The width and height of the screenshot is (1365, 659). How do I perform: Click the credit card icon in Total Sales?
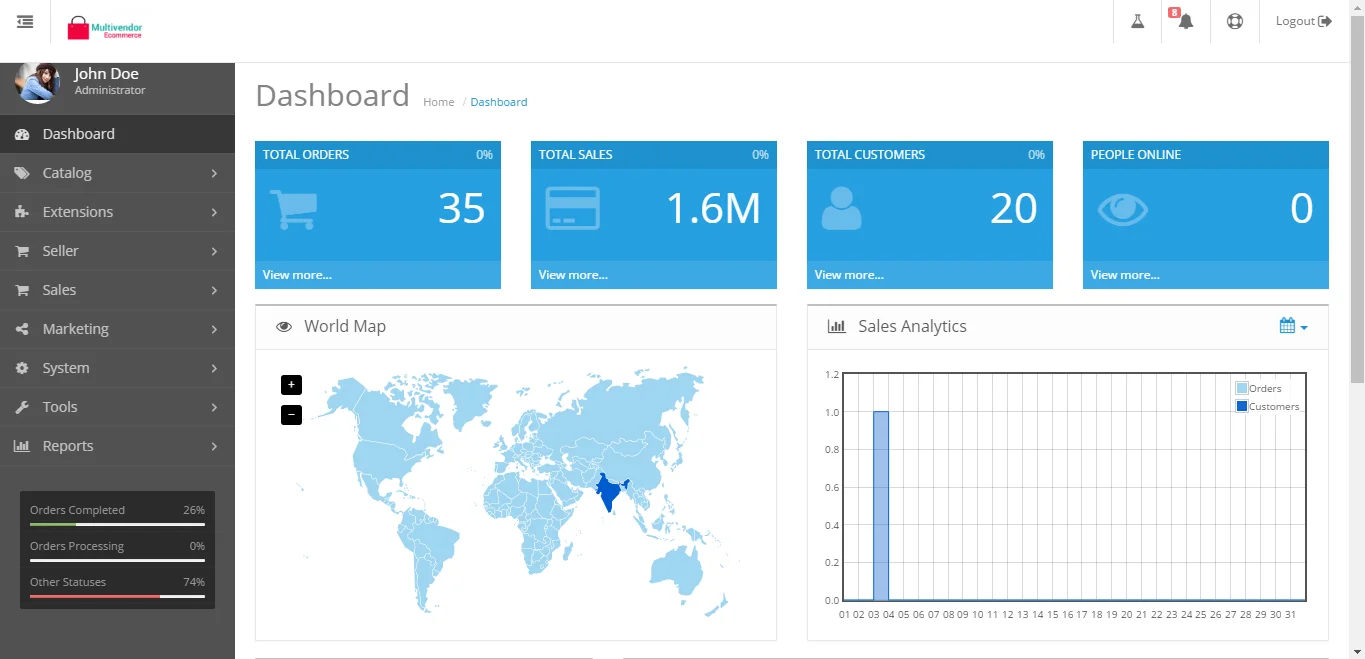tap(573, 209)
